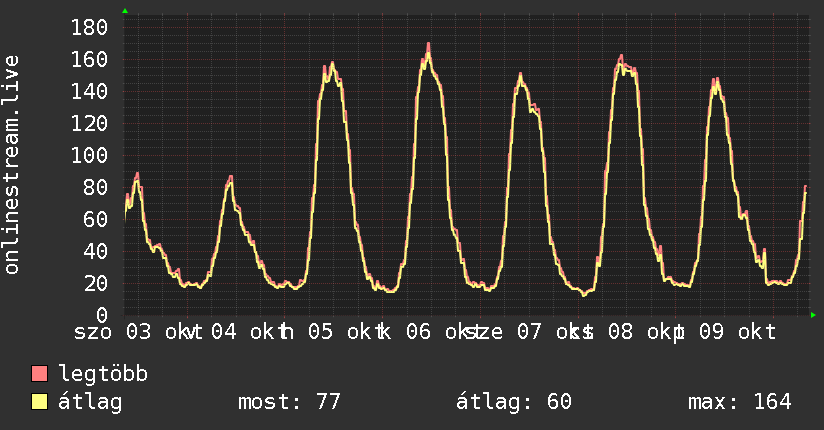The image size is (824, 430).
Task: Click the green arrow atop the y-axis
Action: click(x=125, y=11)
